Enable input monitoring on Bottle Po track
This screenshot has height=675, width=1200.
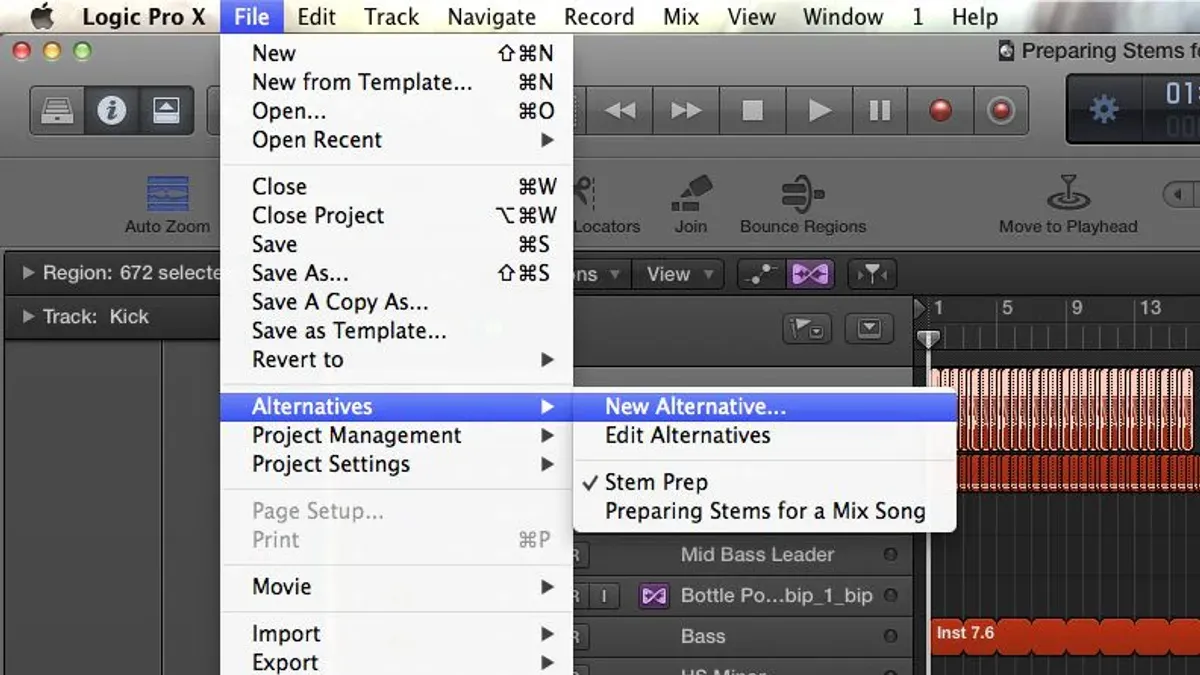604,596
